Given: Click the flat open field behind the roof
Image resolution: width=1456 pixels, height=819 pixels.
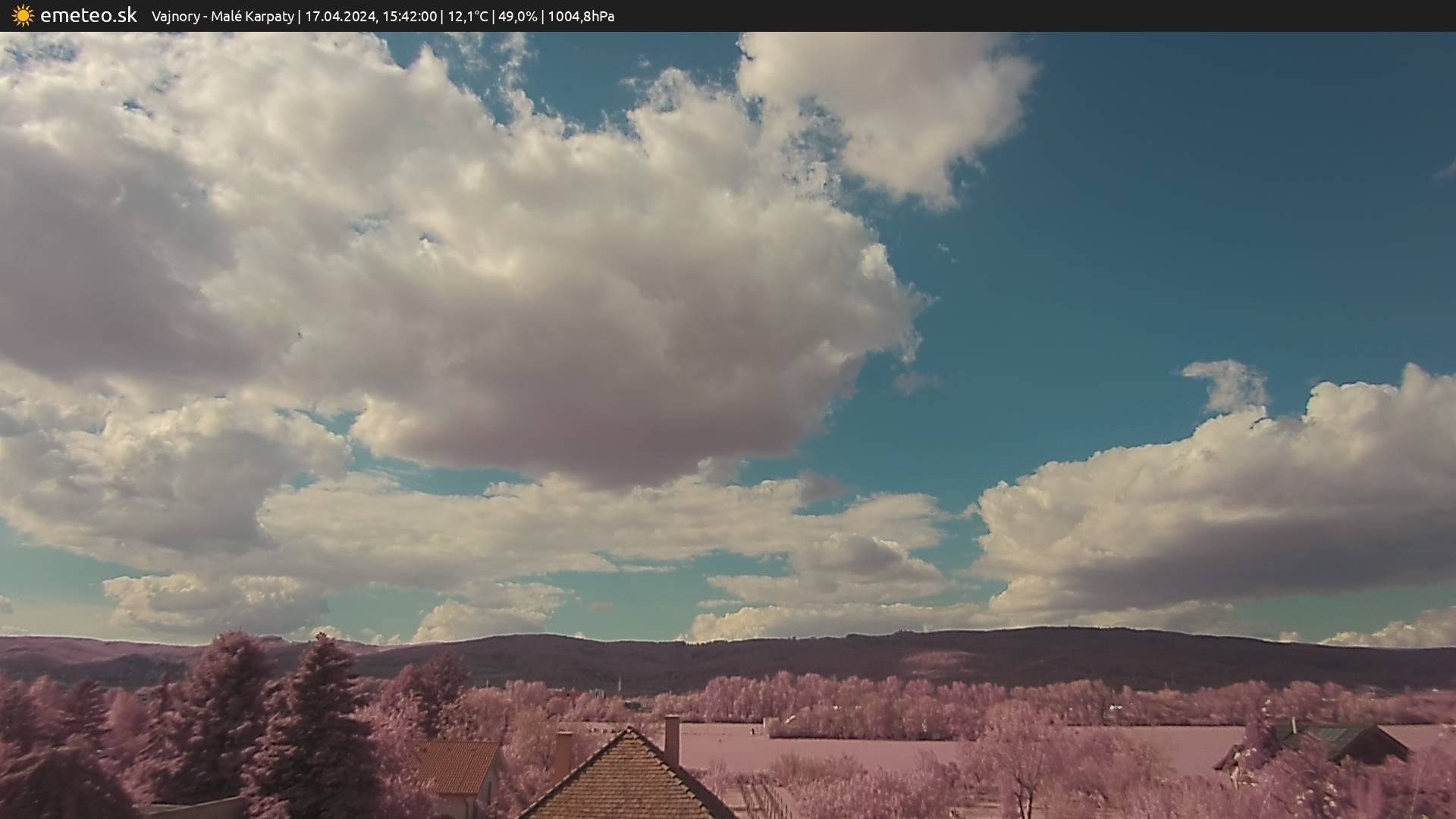Looking at the screenshot, I should [834, 747].
